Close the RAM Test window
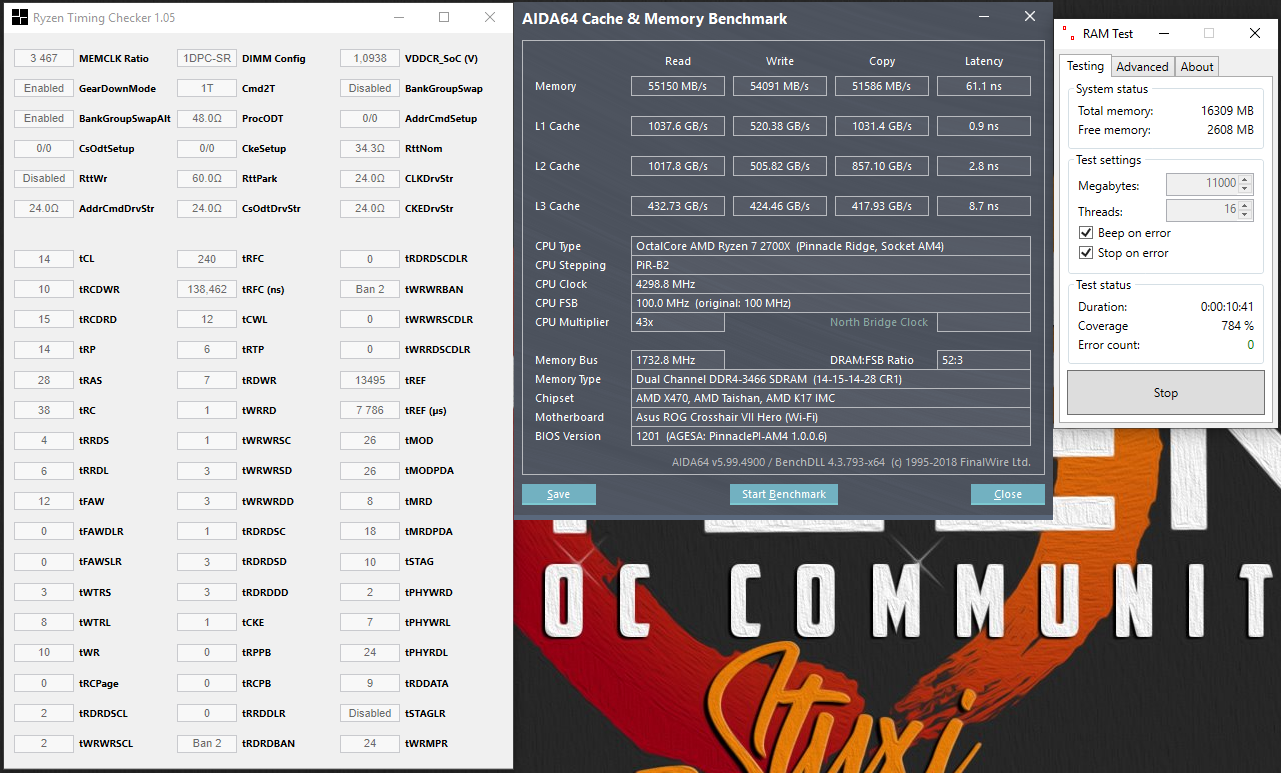Viewport: 1281px width, 773px height. point(1255,33)
